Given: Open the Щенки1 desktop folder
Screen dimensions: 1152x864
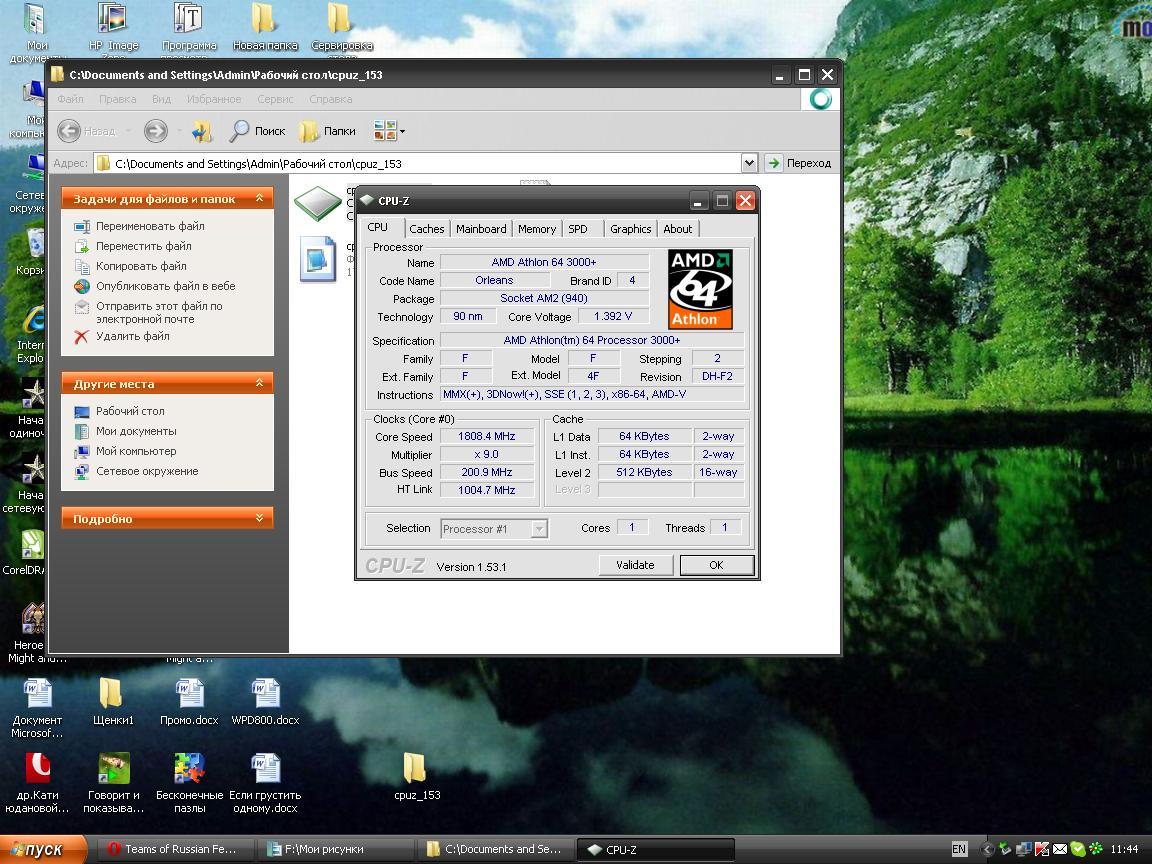Looking at the screenshot, I should (112, 701).
